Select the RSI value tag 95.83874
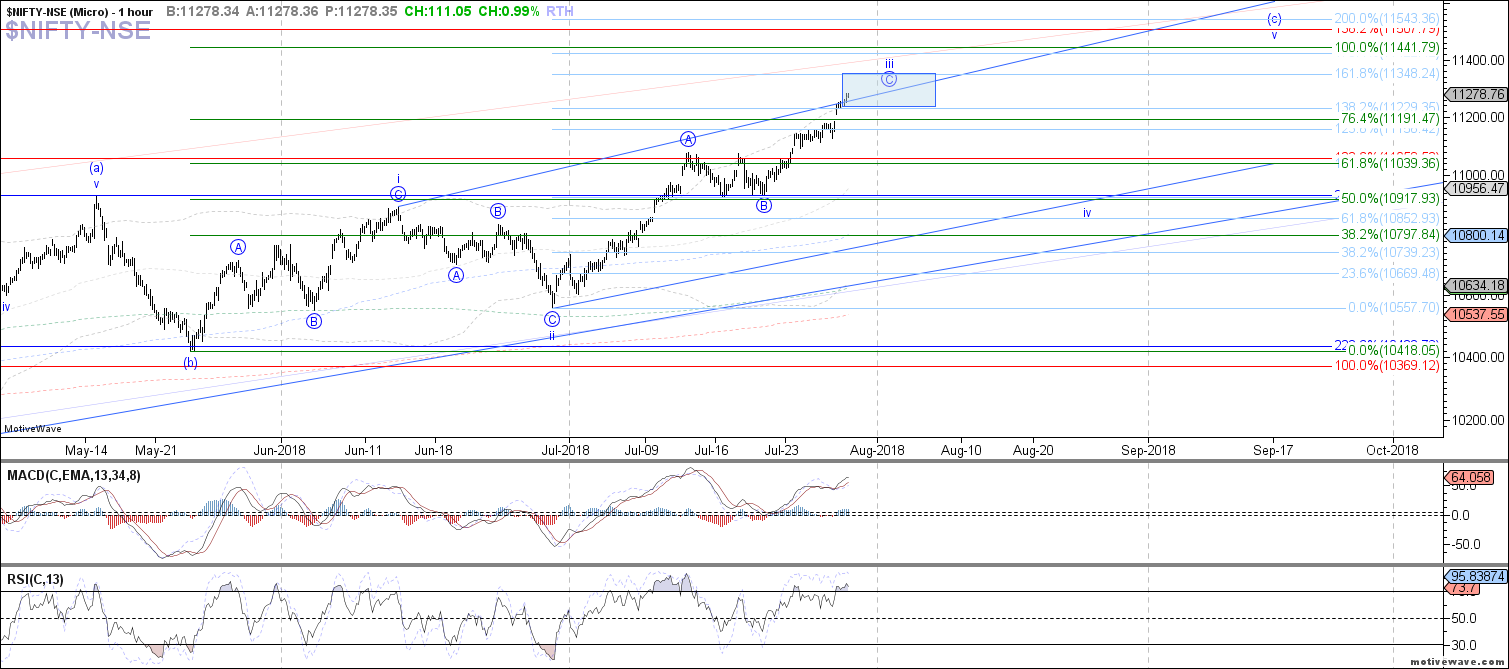Viewport: 1509px width, 669px height. pos(1476,576)
